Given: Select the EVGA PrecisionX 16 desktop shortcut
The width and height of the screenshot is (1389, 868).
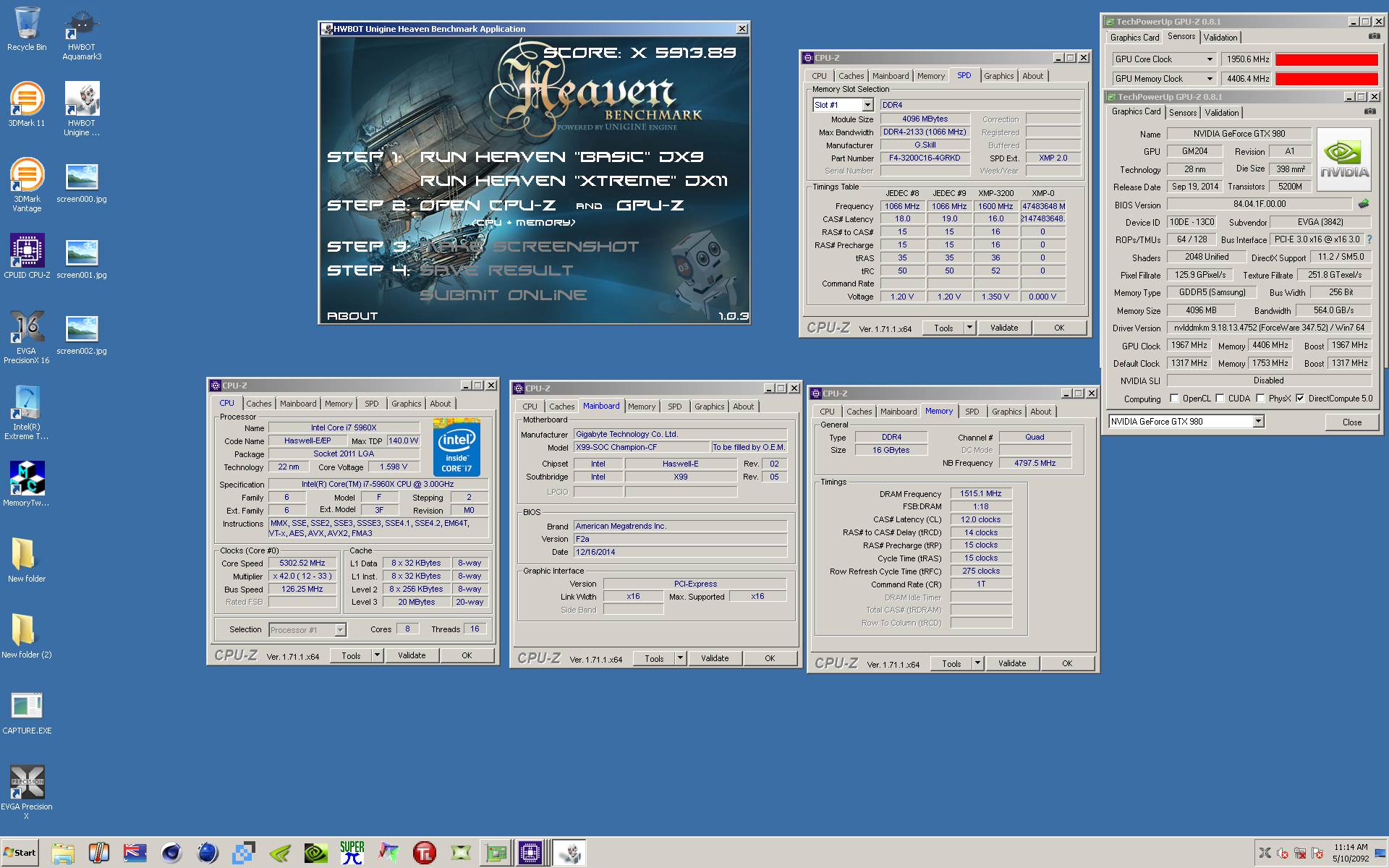Looking at the screenshot, I should coord(27,337).
